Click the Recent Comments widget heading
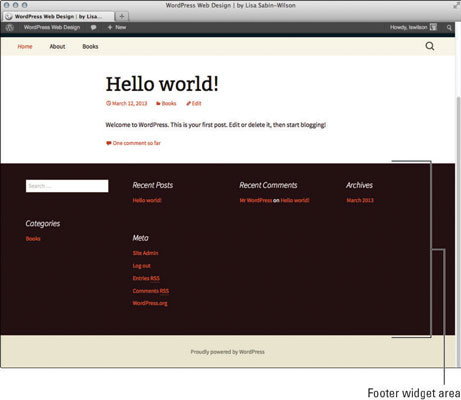 point(268,185)
